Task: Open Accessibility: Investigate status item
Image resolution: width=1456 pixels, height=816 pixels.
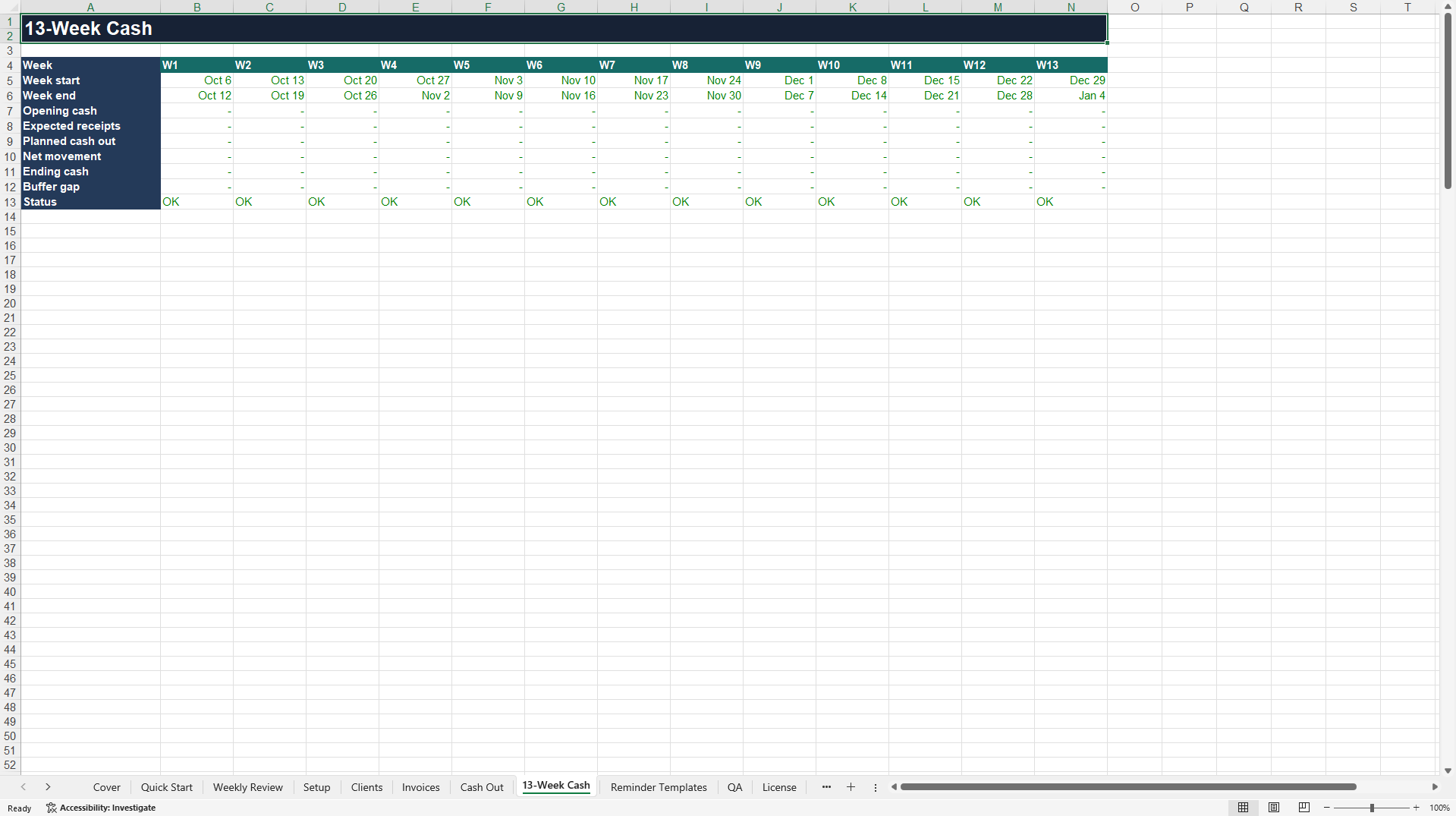Action: (x=101, y=808)
